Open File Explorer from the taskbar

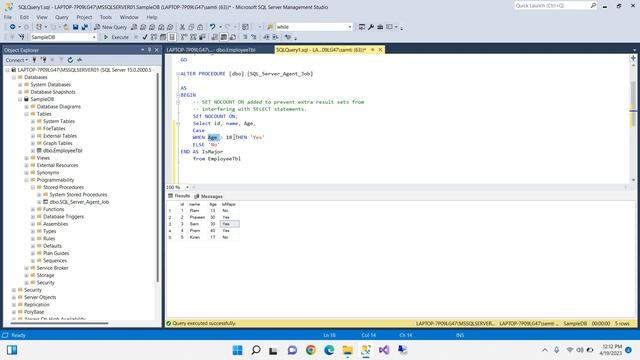pos(347,350)
